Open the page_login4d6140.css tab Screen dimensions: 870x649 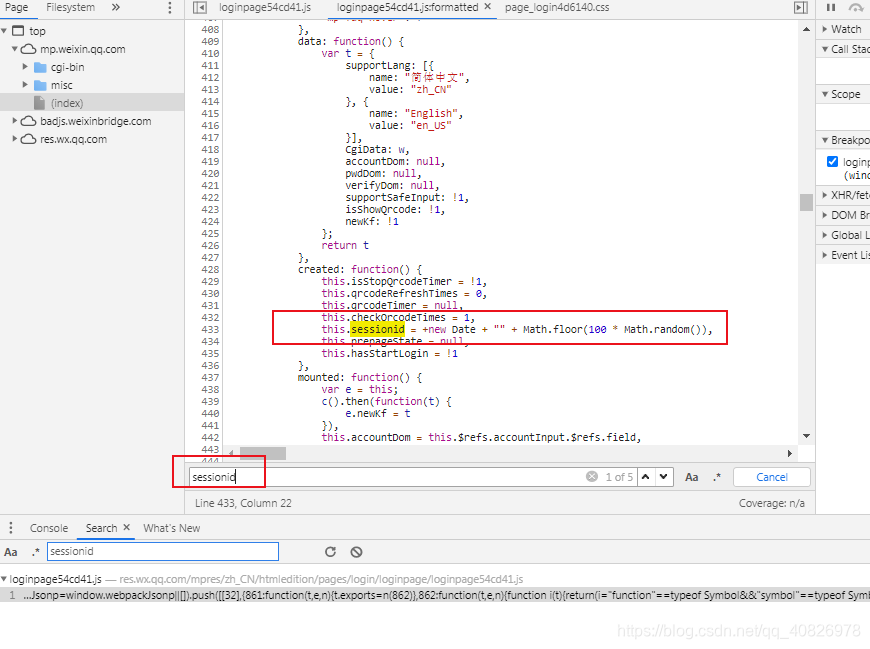coord(557,7)
